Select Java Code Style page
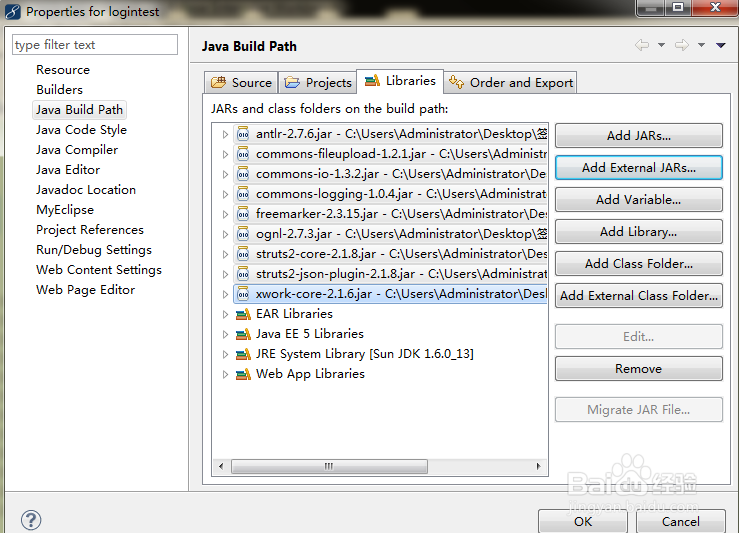Image resolution: width=739 pixels, height=533 pixels. (81, 130)
